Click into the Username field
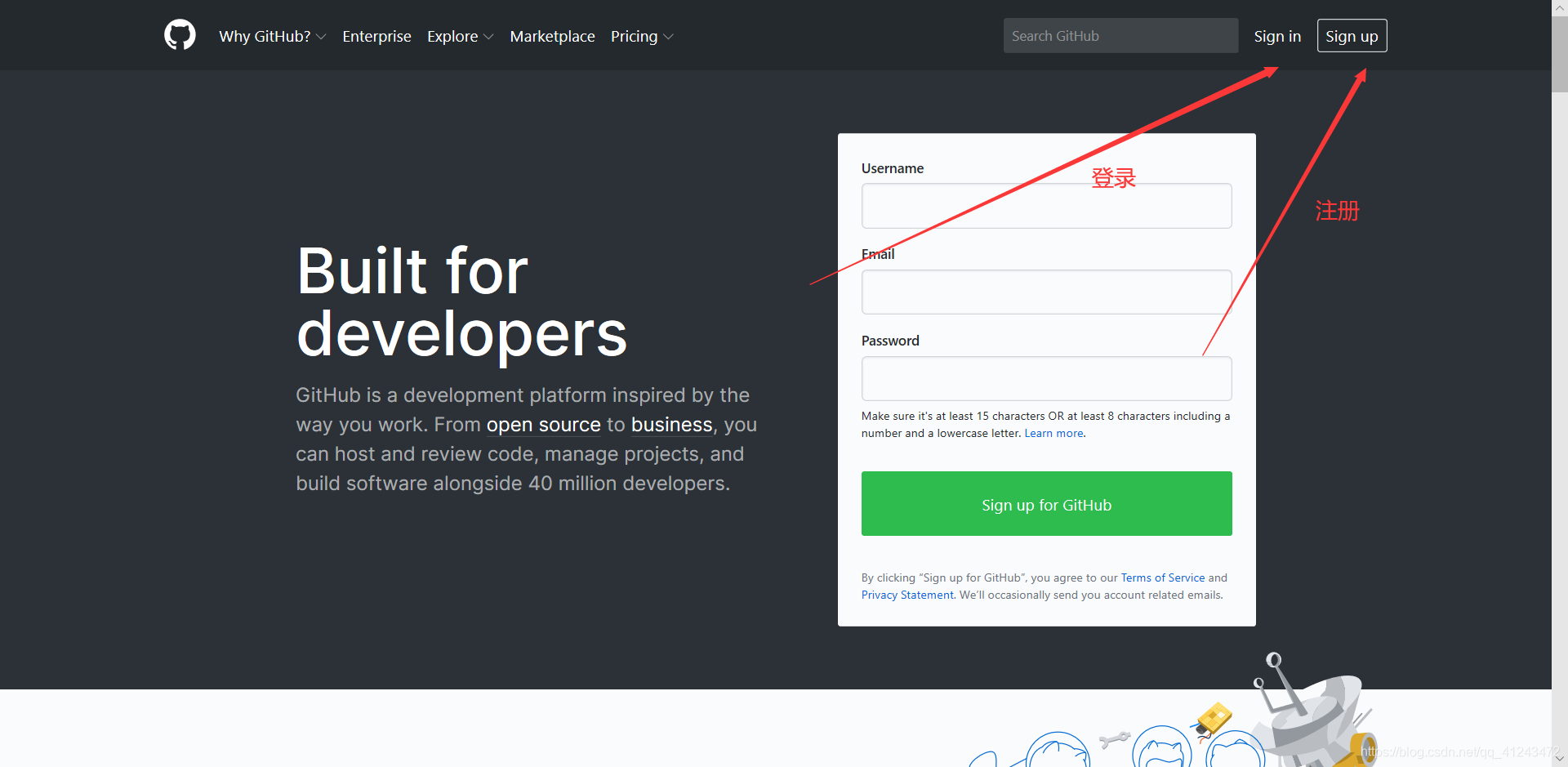This screenshot has height=767, width=1568. coord(1046,206)
